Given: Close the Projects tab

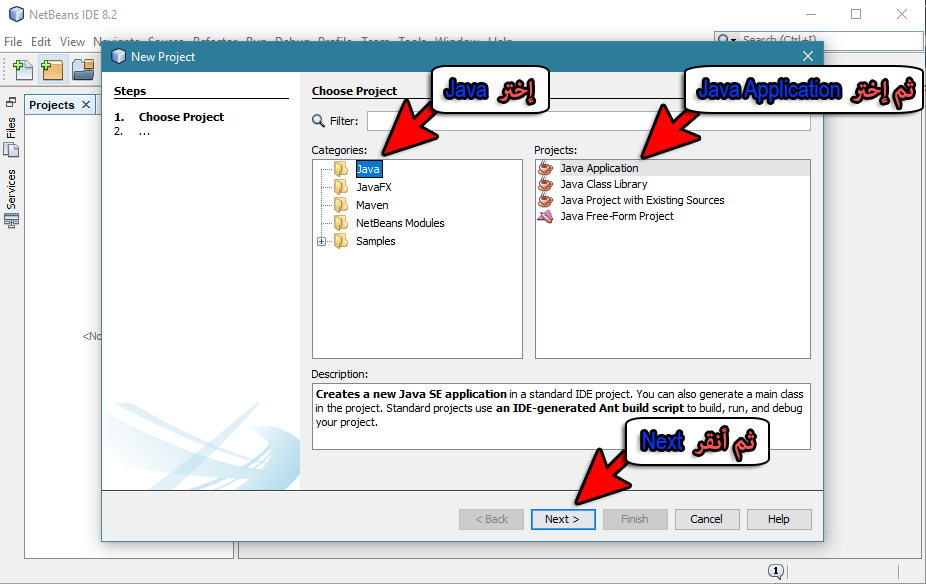Looking at the screenshot, I should (86, 105).
